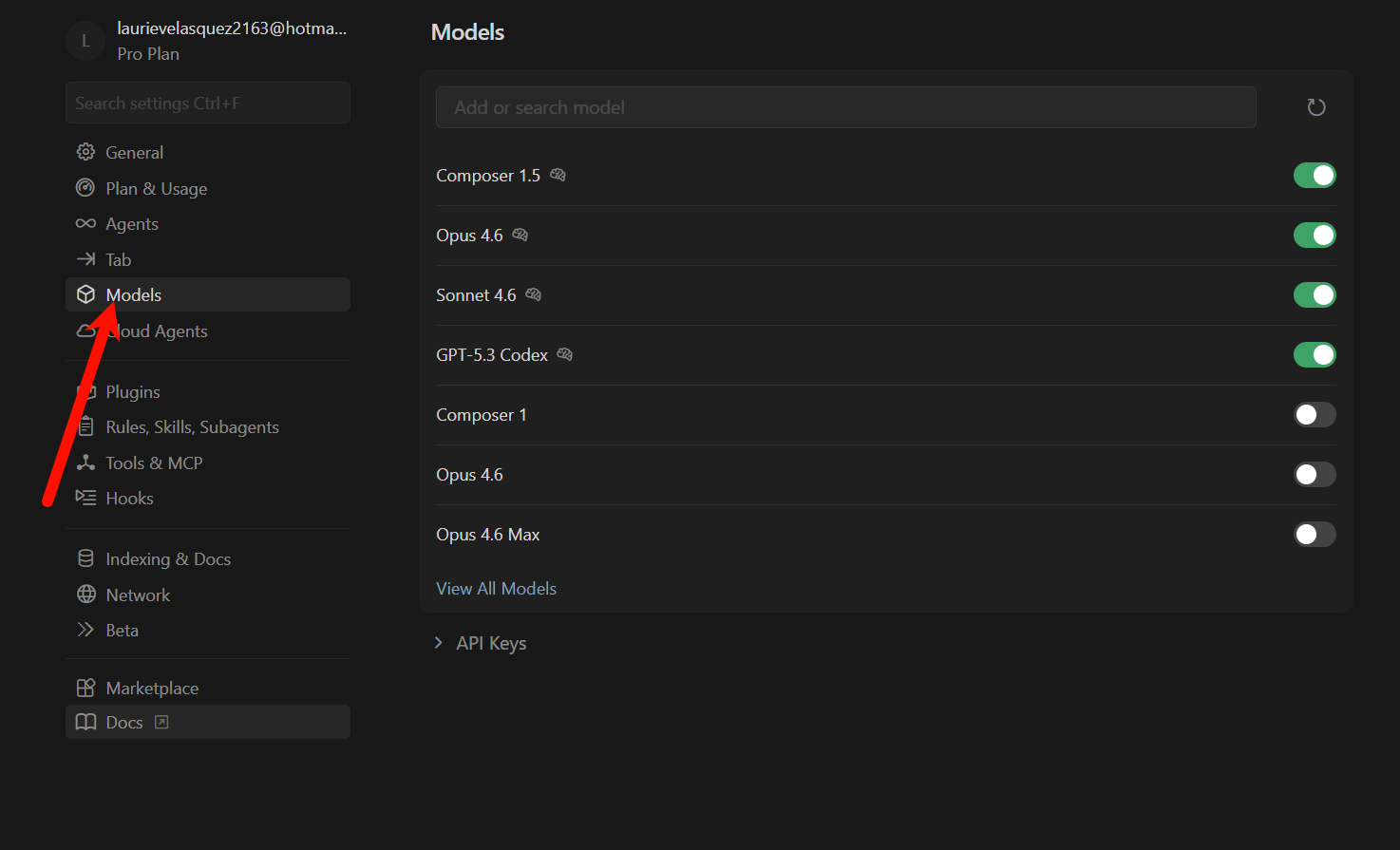The width and height of the screenshot is (1400, 850).
Task: Go to the Plugins settings page
Action: 208,391
